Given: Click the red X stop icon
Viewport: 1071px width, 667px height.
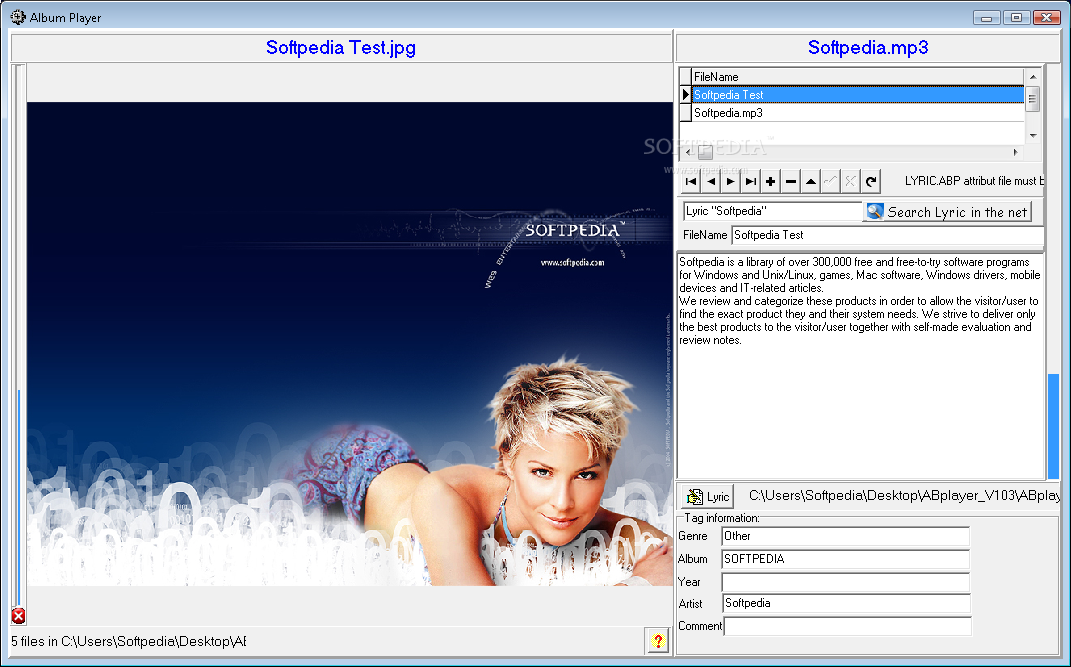Looking at the screenshot, I should click(18, 616).
